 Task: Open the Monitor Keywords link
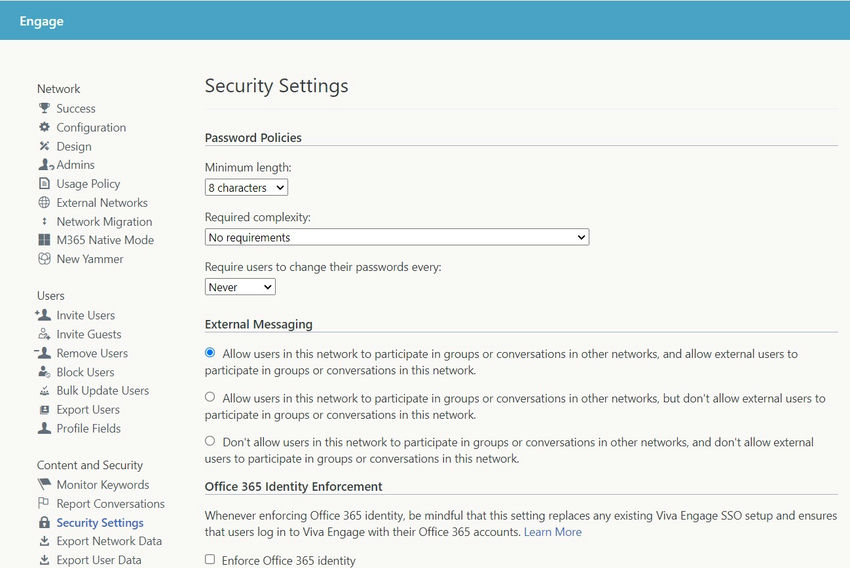pyautogui.click(x=103, y=485)
